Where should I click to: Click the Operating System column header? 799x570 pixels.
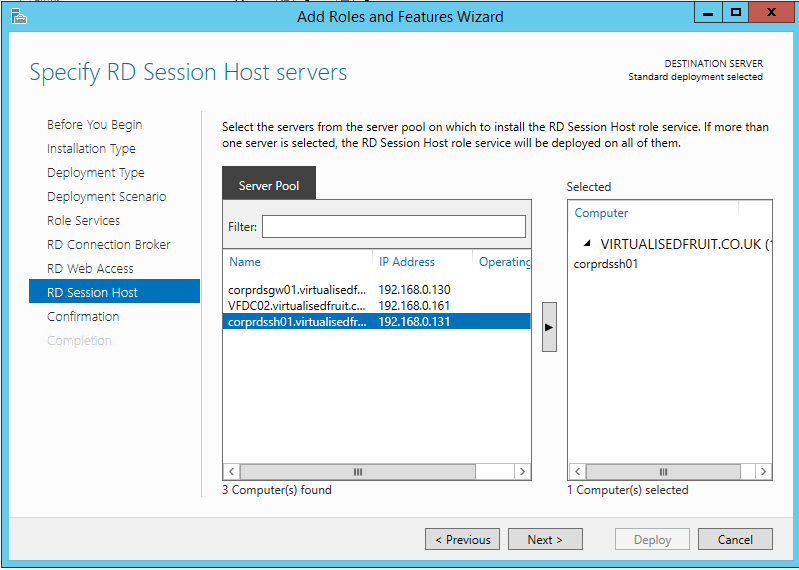coord(504,262)
